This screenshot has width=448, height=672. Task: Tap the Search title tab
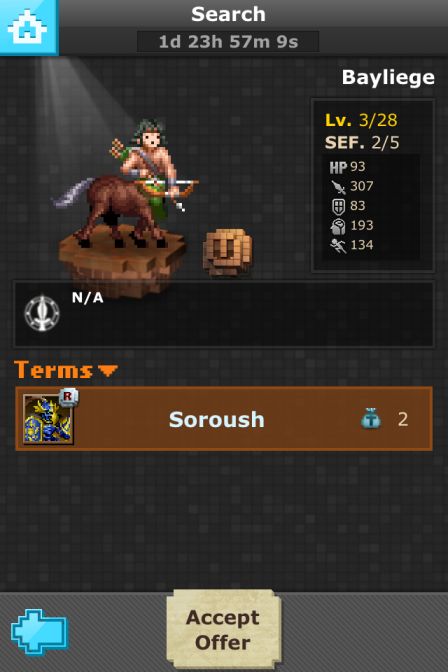(228, 14)
